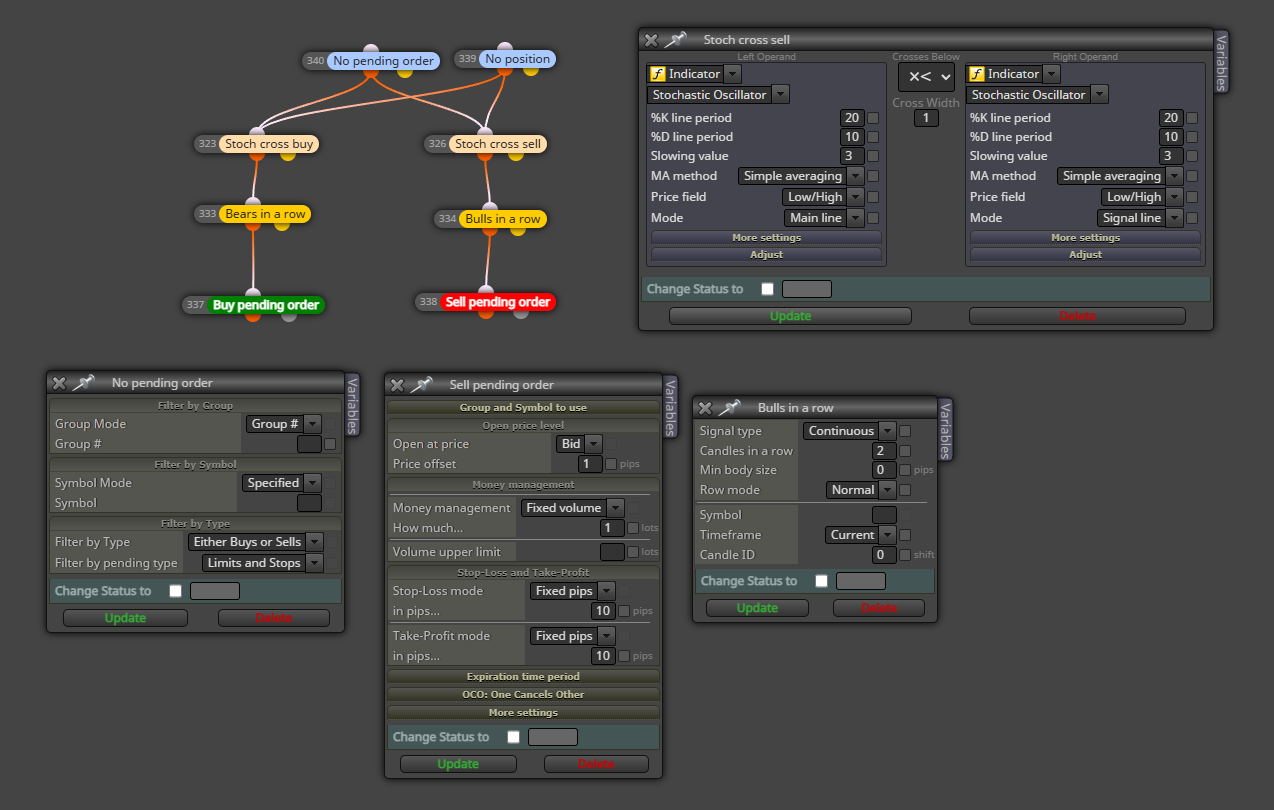Pin the No pending order panel

pos(85,382)
